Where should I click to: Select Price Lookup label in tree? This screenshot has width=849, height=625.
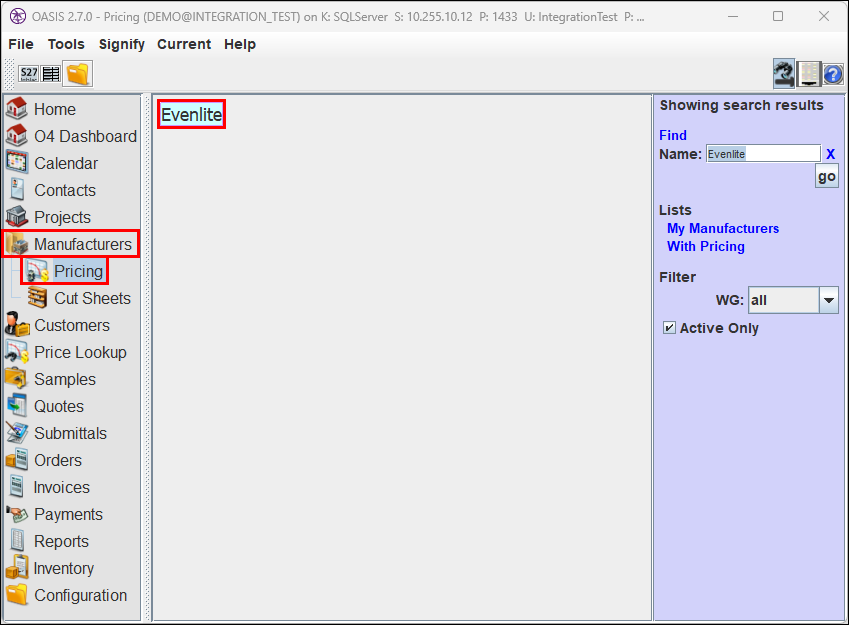[x=80, y=353]
